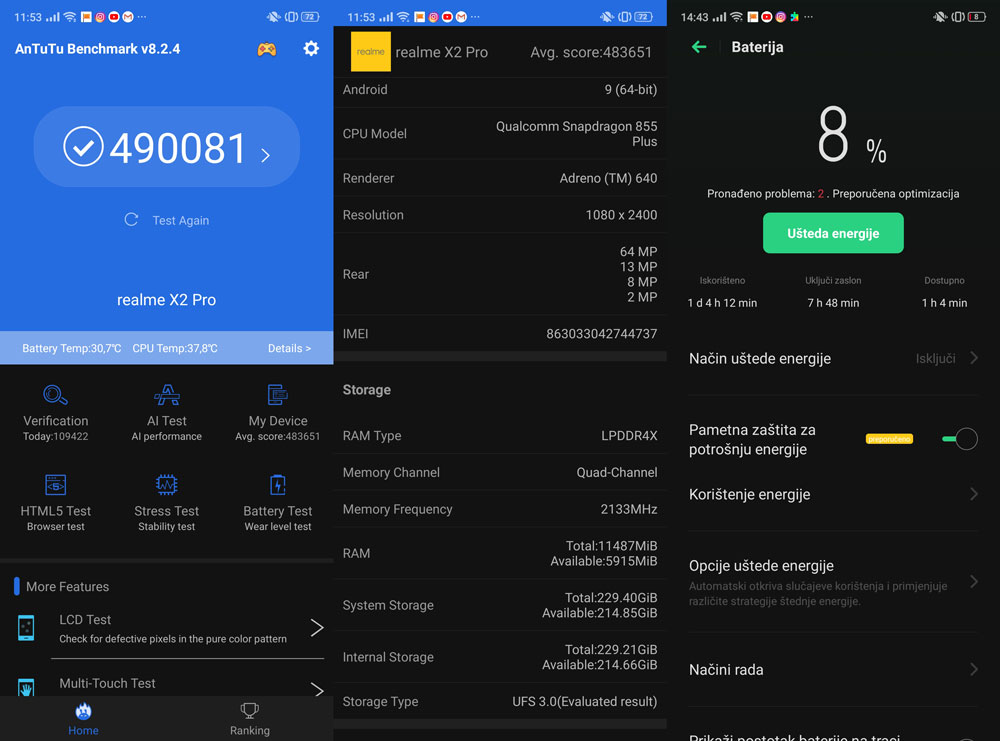Launch the AI Test icon

(x=167, y=395)
